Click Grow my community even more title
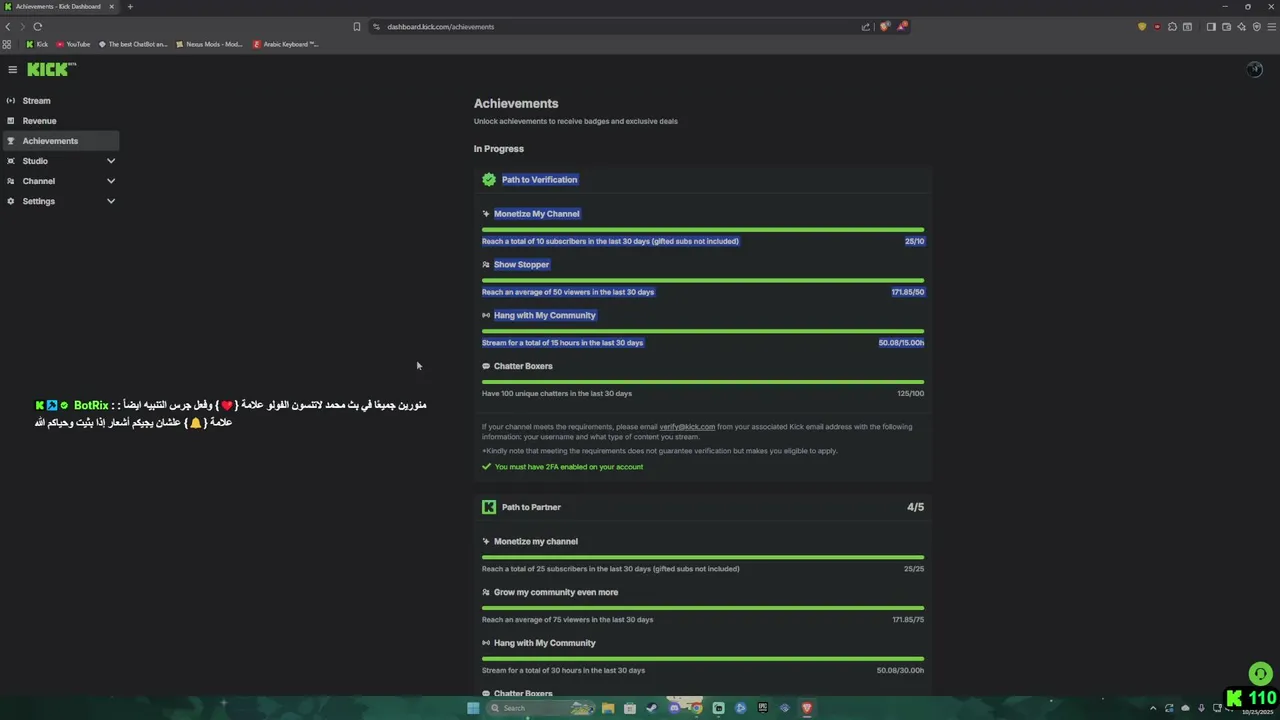The height and width of the screenshot is (720, 1280). pos(556,593)
